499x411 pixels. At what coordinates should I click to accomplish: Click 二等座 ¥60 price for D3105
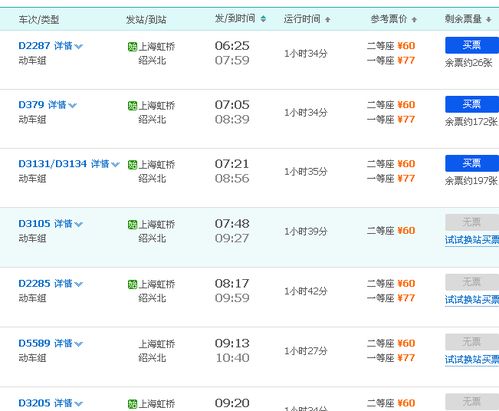pyautogui.click(x=391, y=230)
